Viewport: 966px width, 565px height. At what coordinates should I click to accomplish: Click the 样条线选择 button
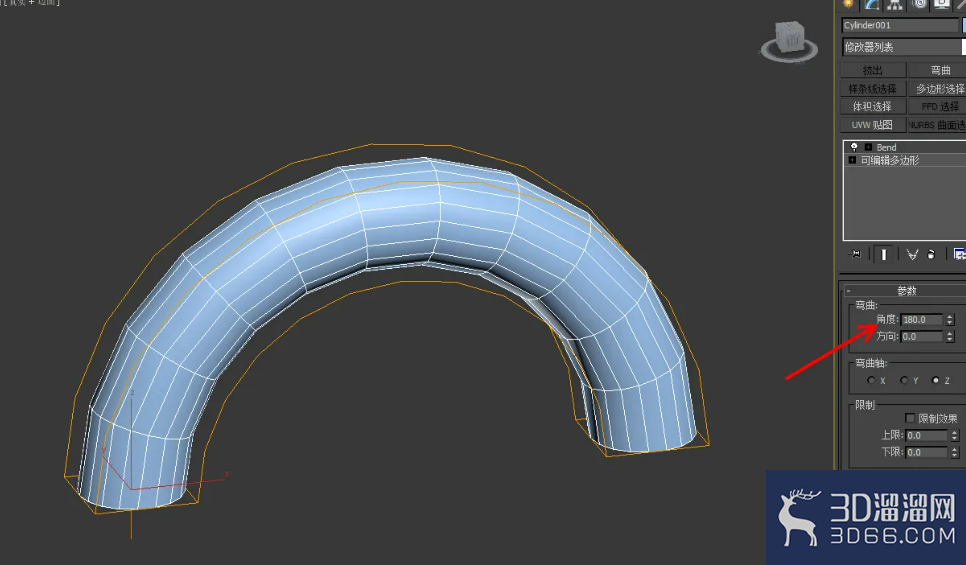point(873,89)
